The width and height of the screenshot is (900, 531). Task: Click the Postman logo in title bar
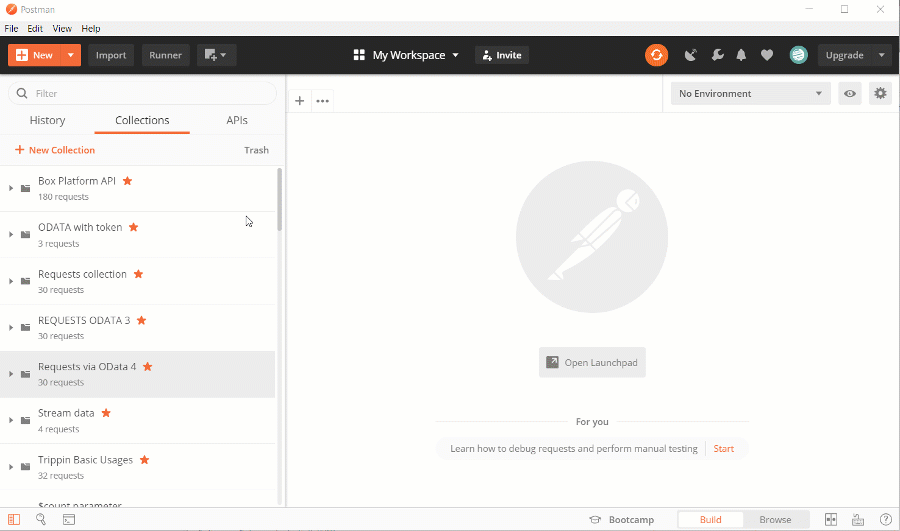click(11, 9)
